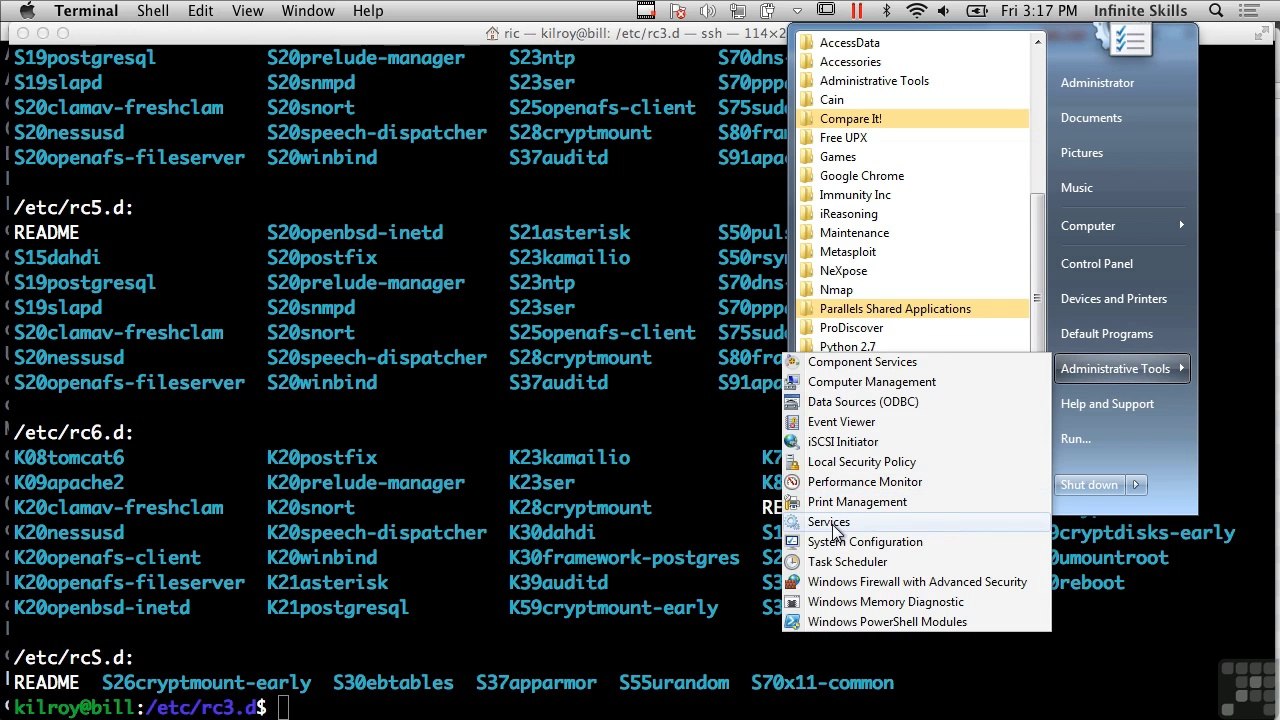Open the Help menu in menu bar

(x=368, y=11)
